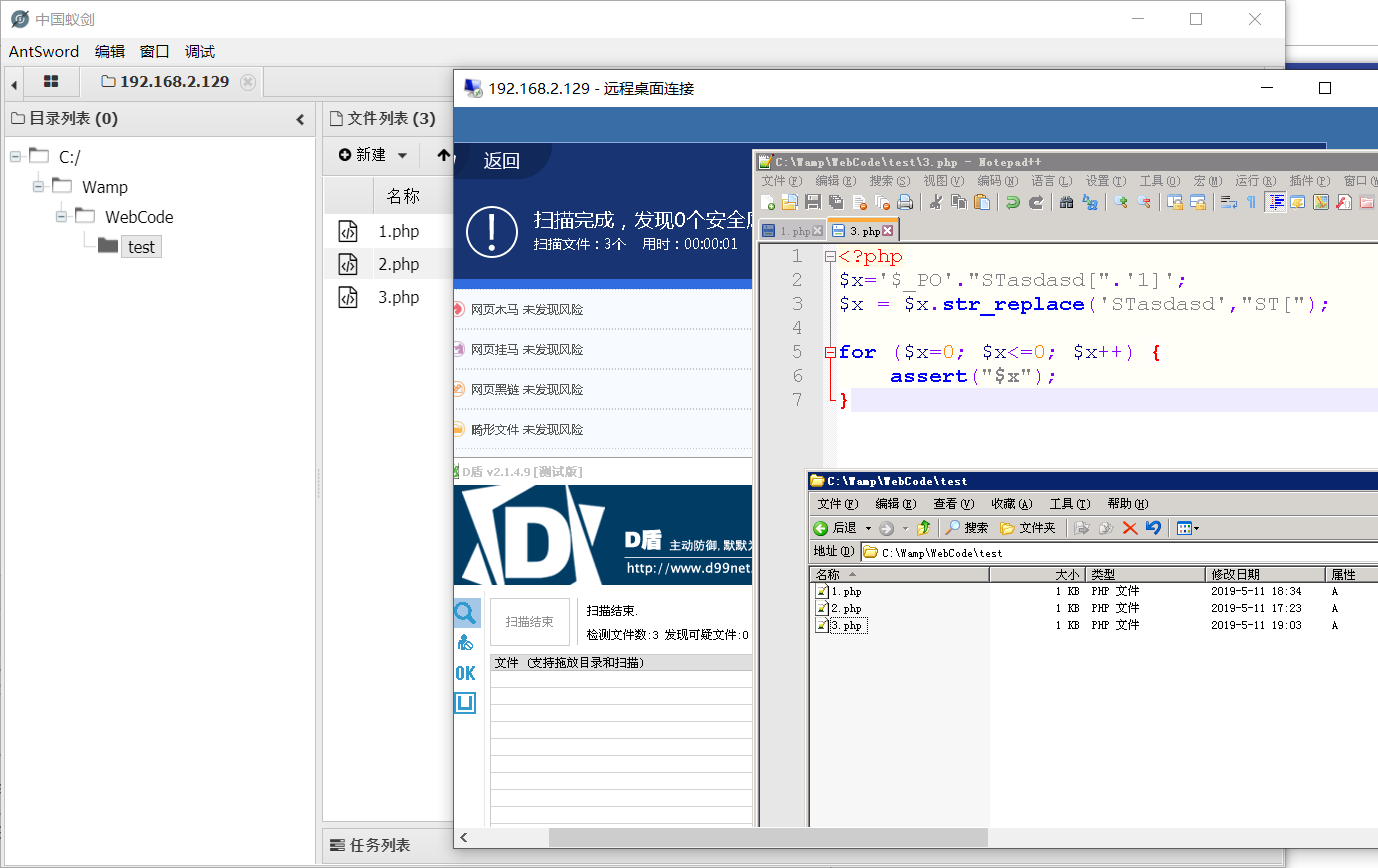Click the Zoom In magnifier in Notepad++
The height and width of the screenshot is (868, 1378).
click(x=1121, y=202)
